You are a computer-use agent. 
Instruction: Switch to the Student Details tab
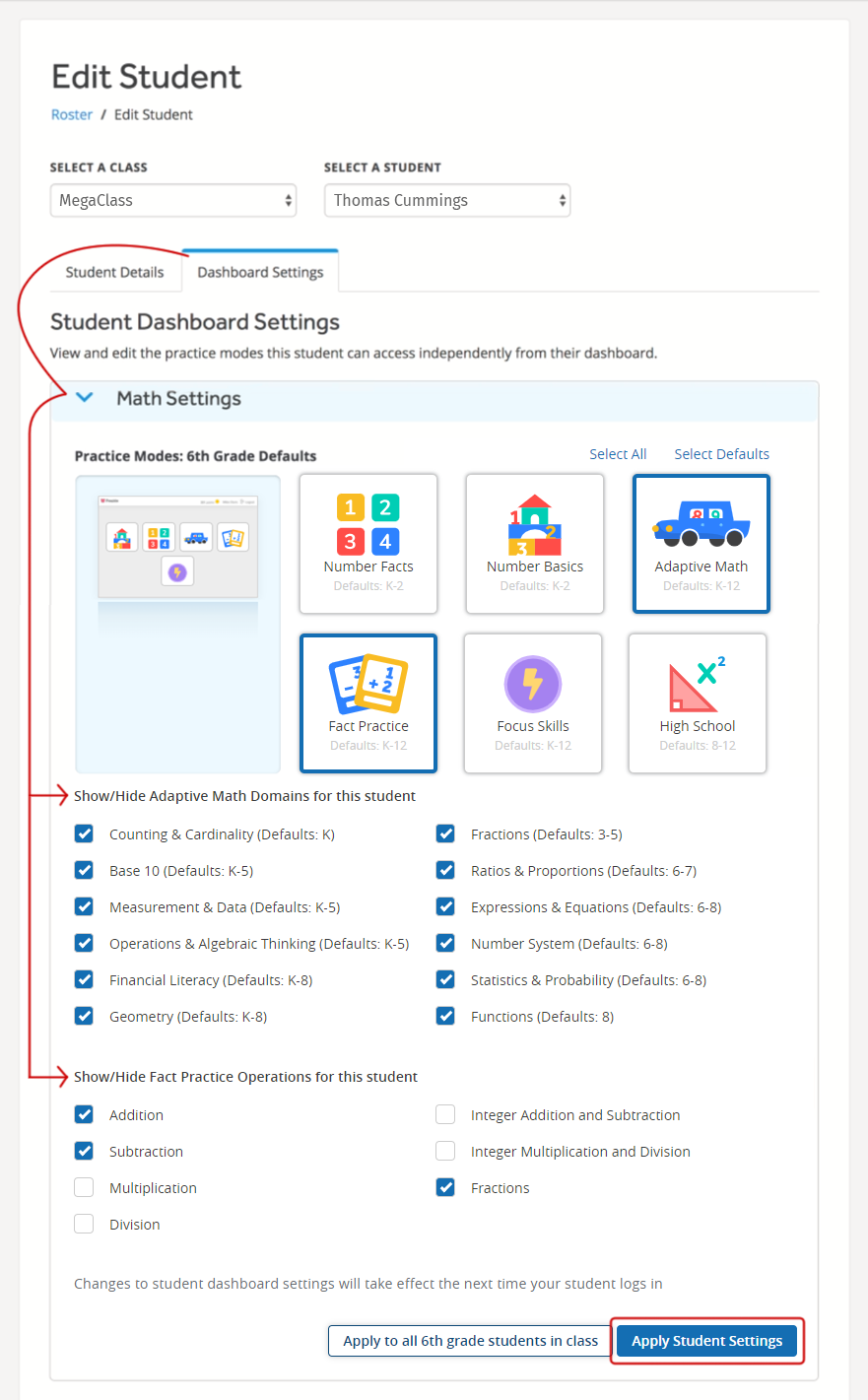point(114,273)
